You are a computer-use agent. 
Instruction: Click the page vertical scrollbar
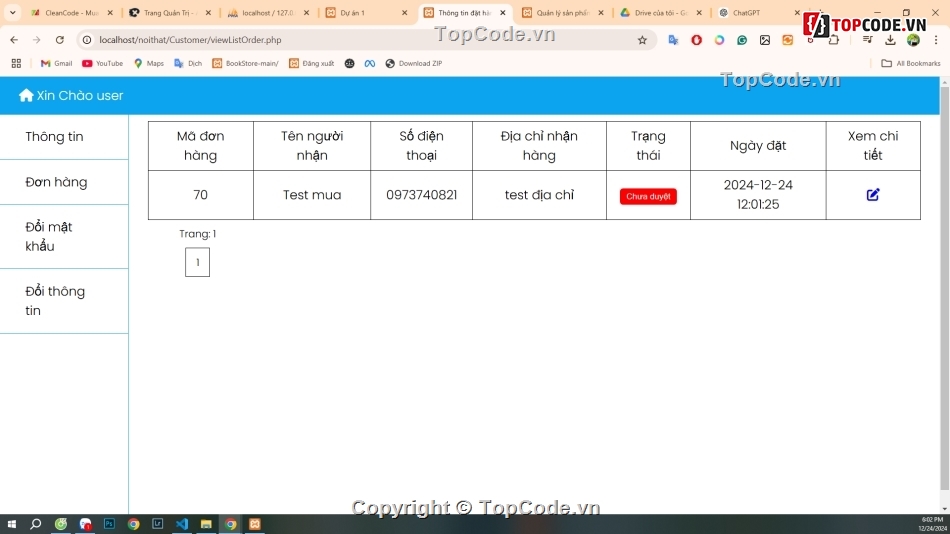click(945, 289)
